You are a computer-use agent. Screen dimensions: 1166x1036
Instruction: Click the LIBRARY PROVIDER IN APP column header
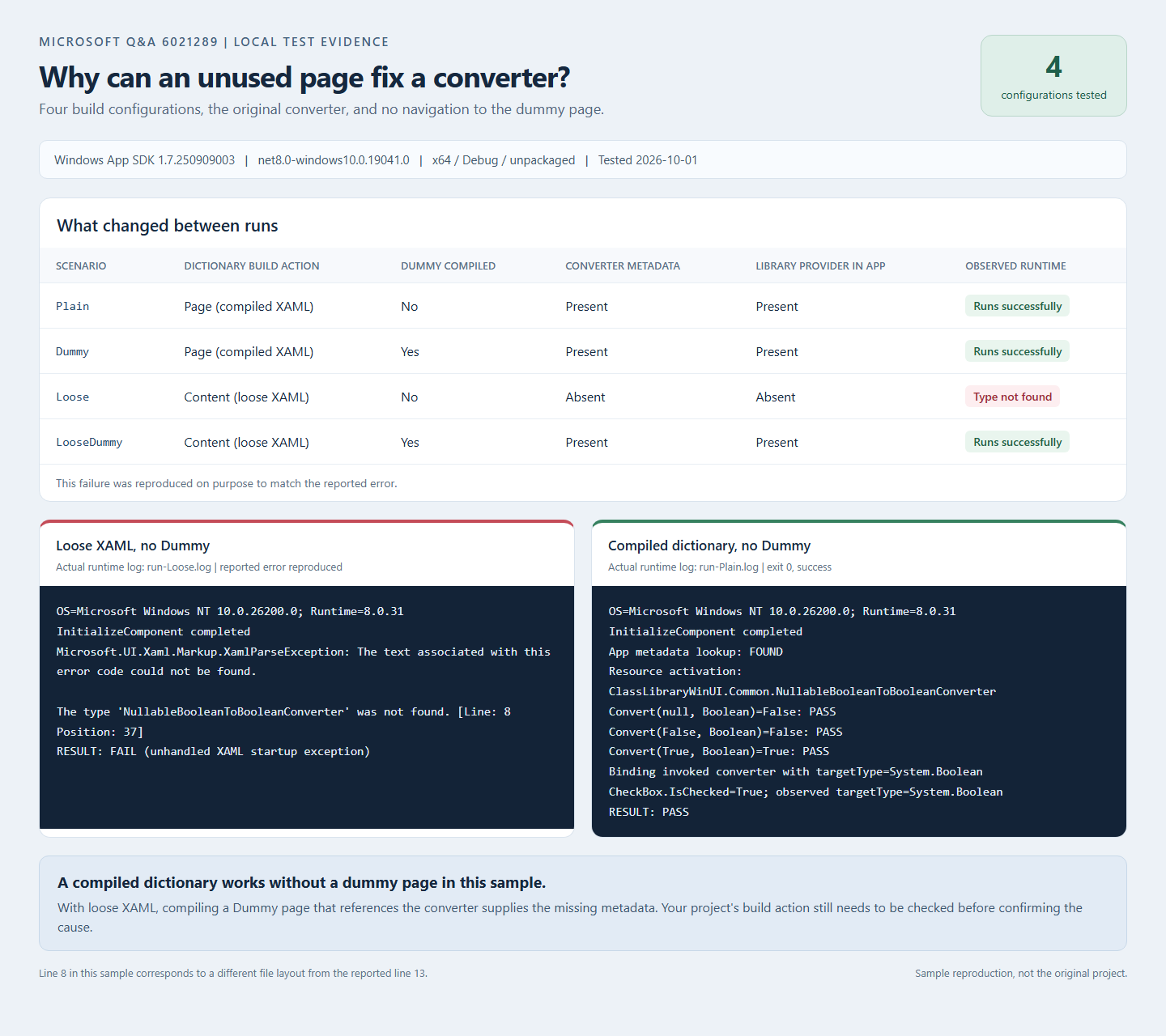[x=820, y=266]
